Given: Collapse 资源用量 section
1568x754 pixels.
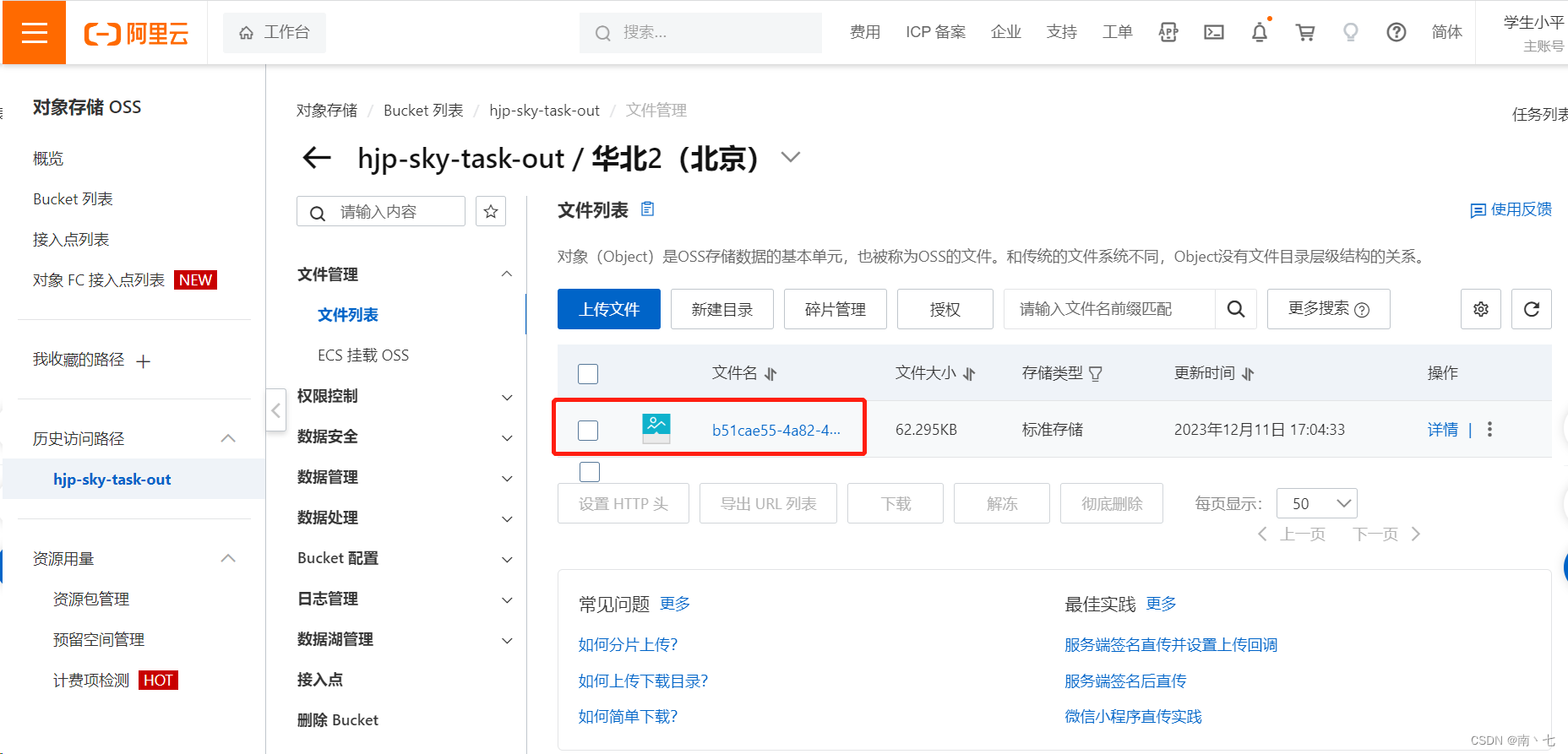Looking at the screenshot, I should (228, 558).
